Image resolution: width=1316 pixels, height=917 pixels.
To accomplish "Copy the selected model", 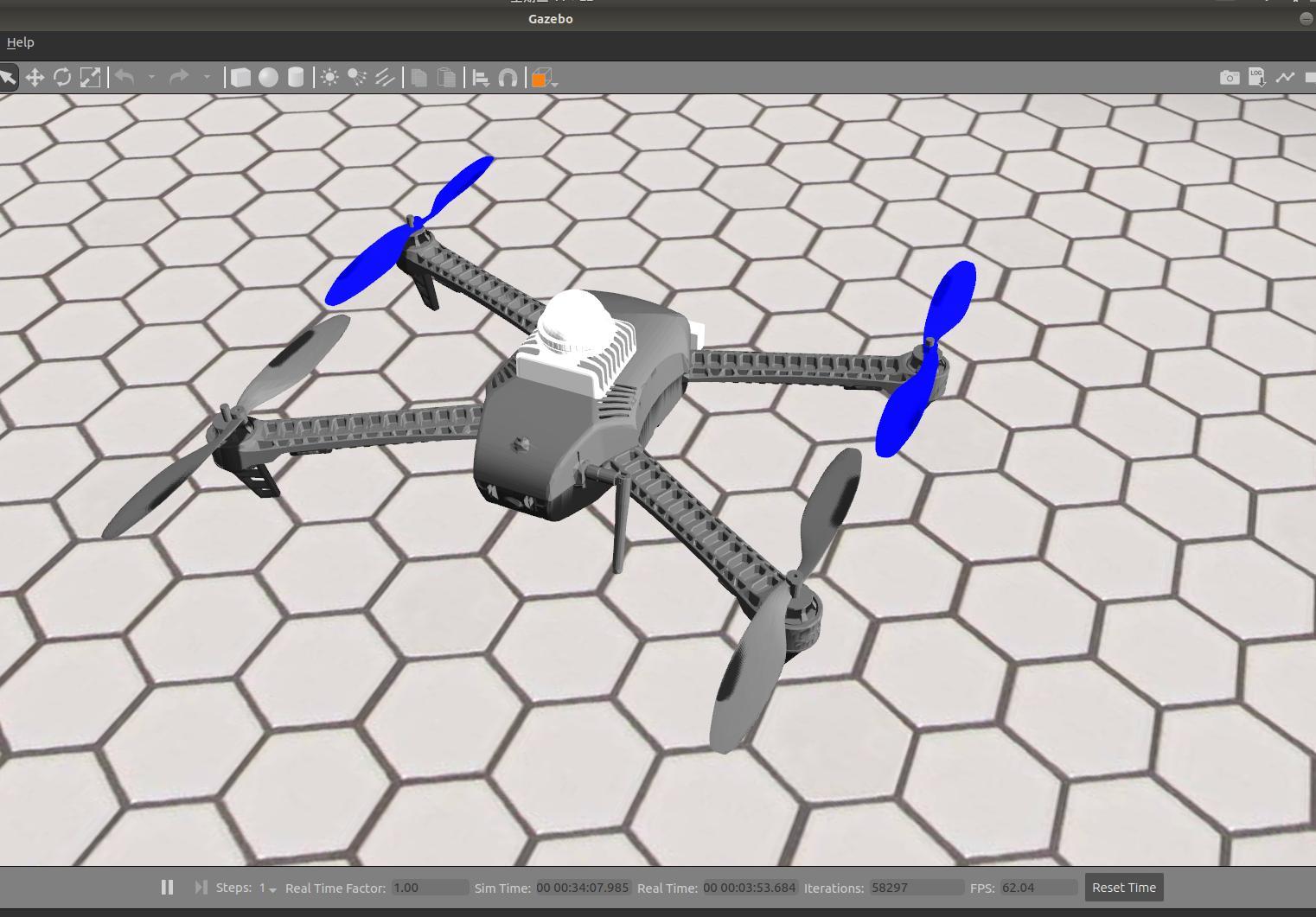I will pyautogui.click(x=418, y=78).
